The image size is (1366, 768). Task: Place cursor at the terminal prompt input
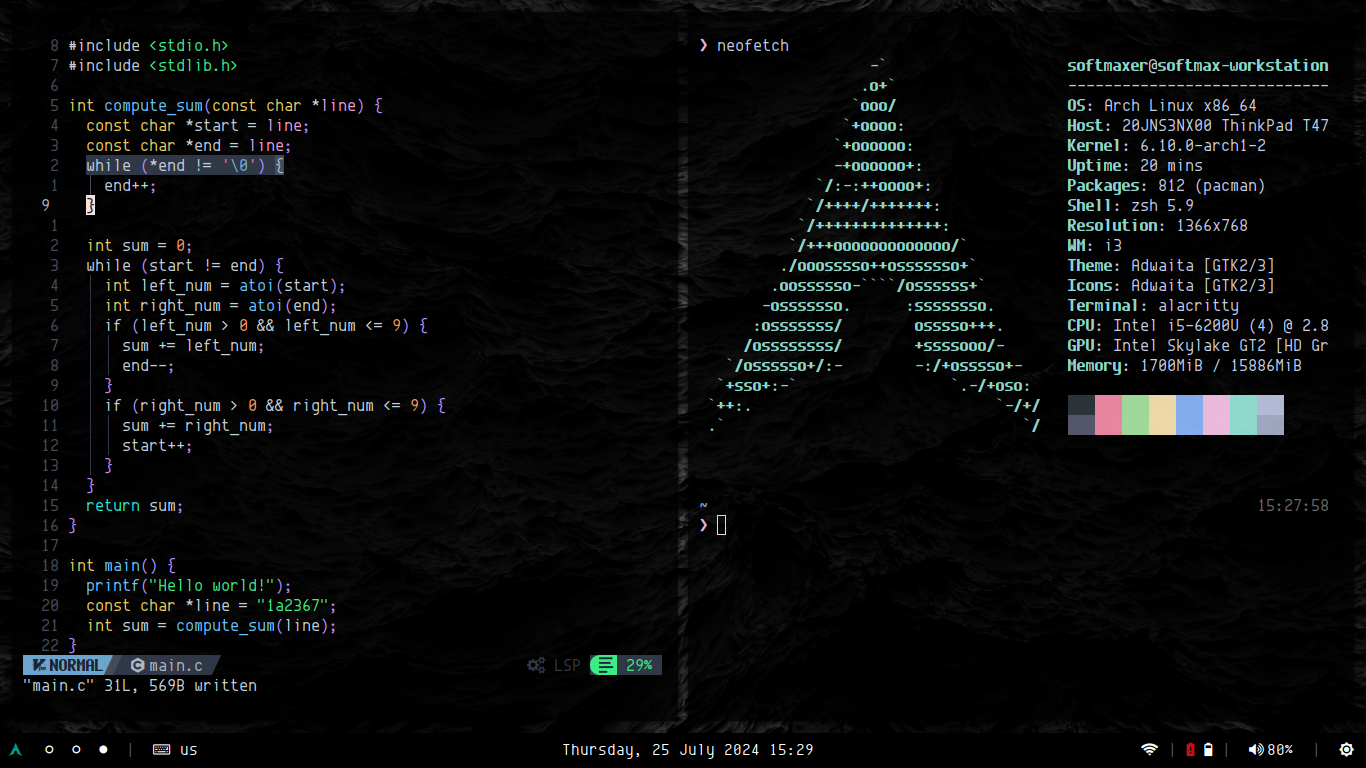721,525
